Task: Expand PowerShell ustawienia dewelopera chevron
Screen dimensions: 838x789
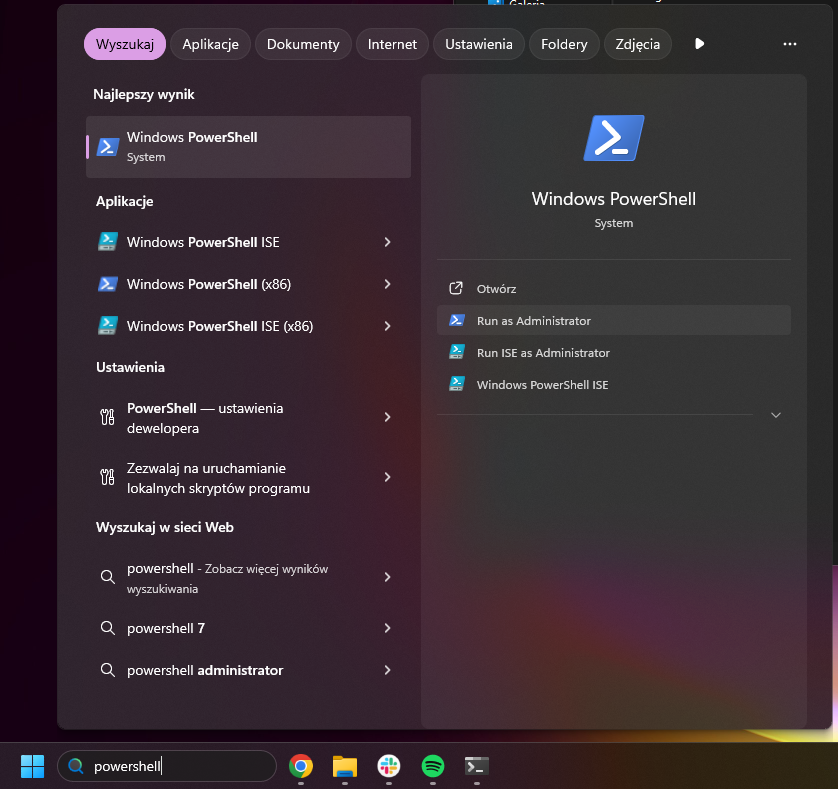Action: tap(387, 417)
